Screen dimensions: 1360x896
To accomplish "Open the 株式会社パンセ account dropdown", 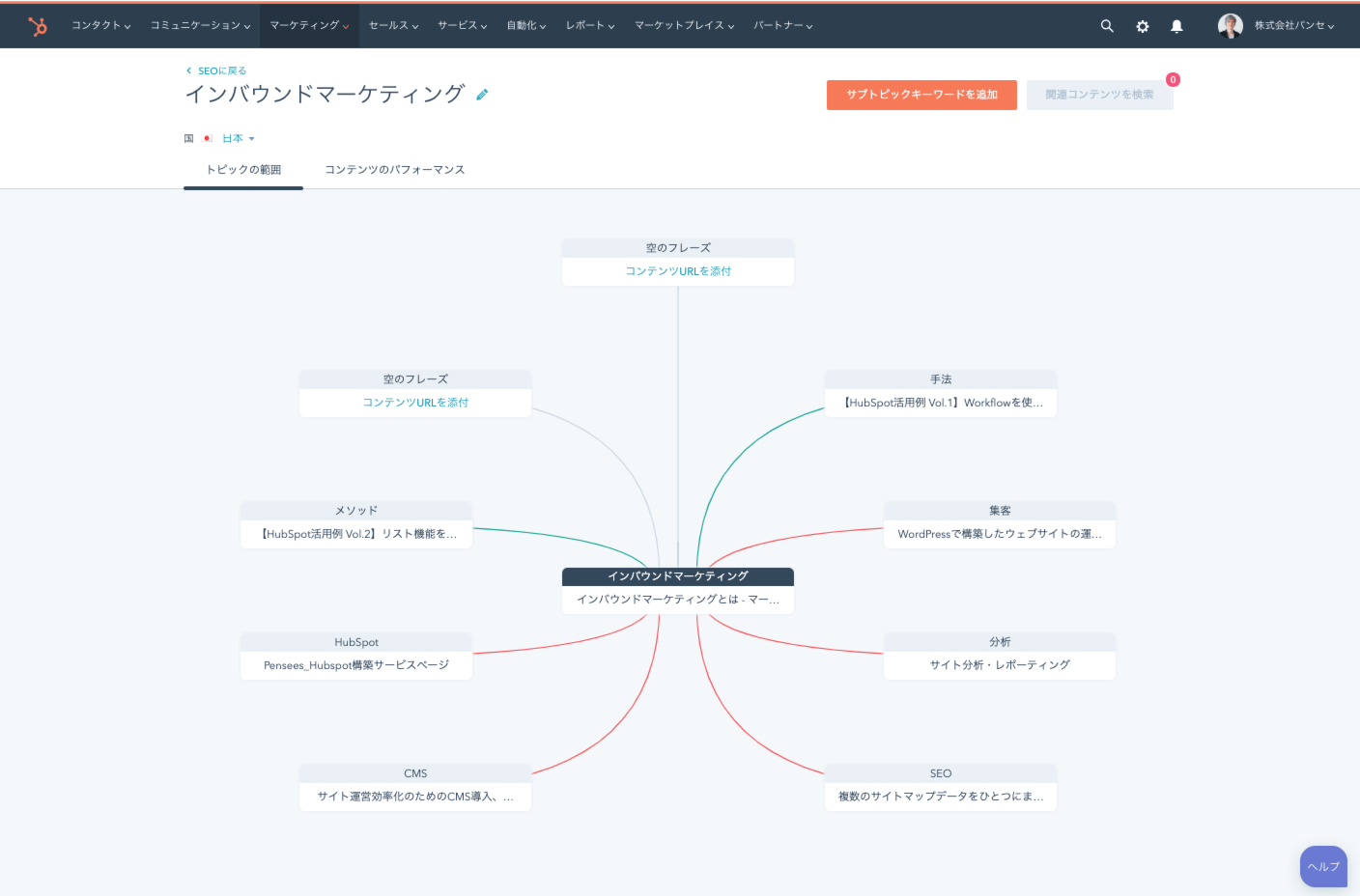I will [1294, 26].
